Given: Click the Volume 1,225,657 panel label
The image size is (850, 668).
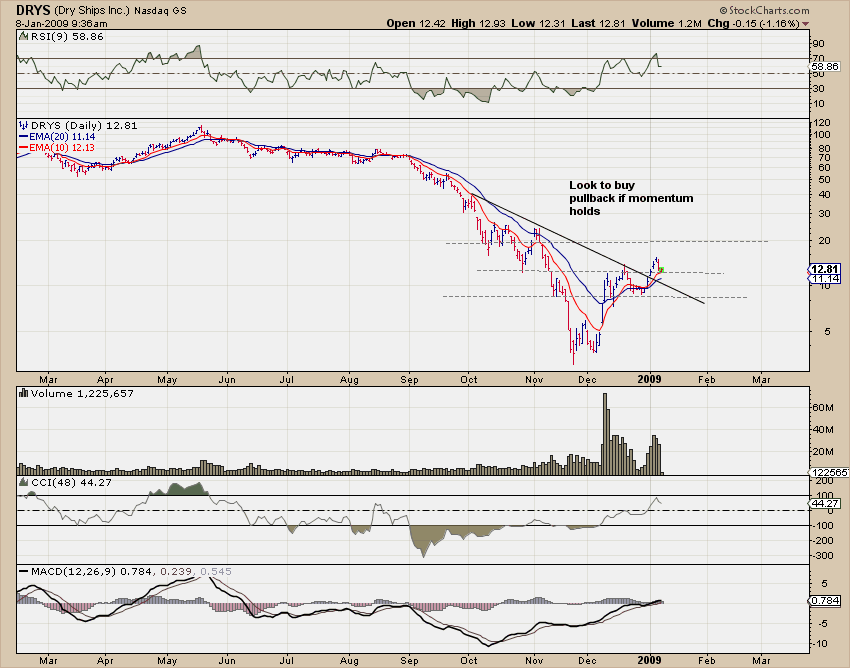Looking at the screenshot, I should tap(82, 393).
